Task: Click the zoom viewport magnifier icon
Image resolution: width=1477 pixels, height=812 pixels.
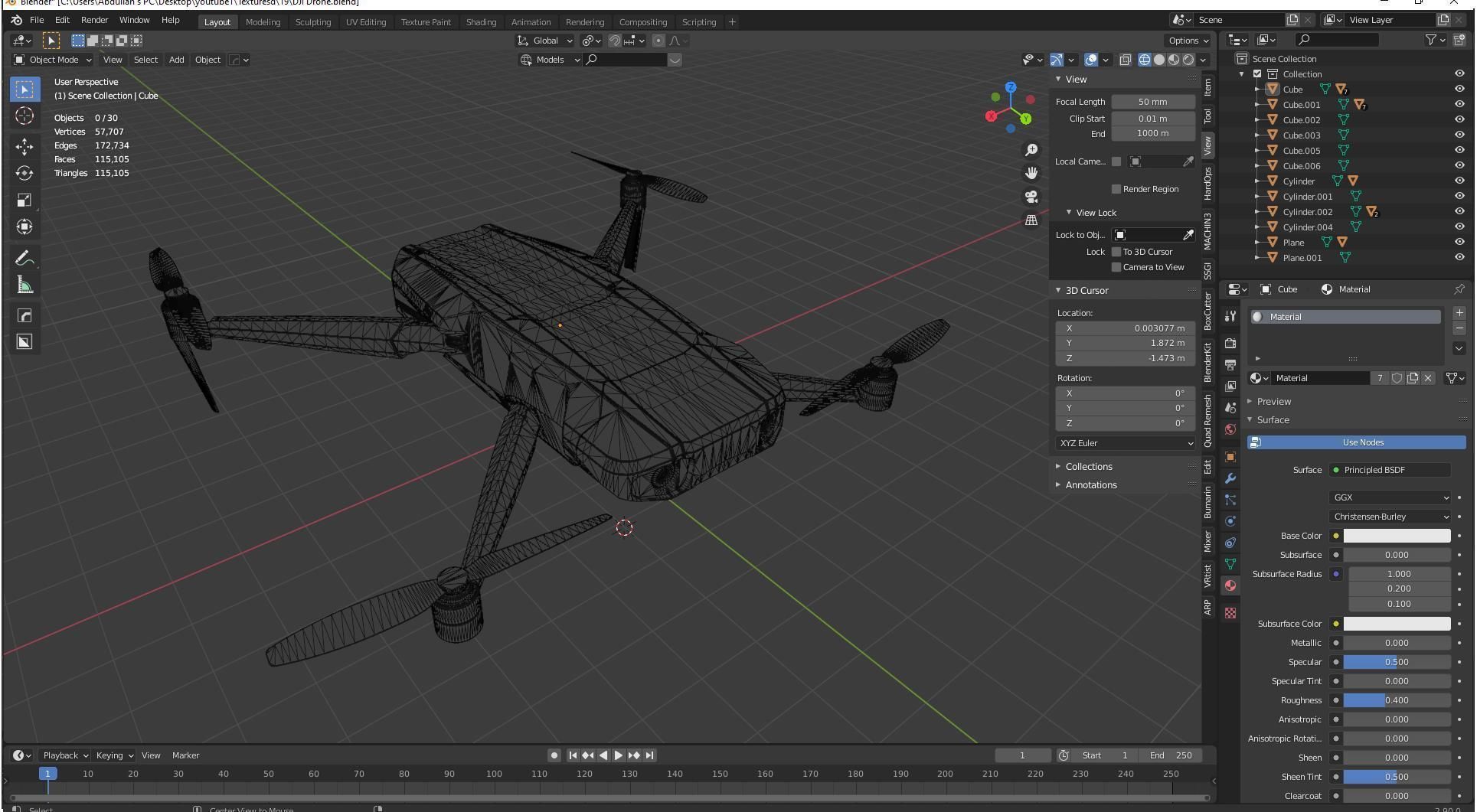Action: 1031,150
